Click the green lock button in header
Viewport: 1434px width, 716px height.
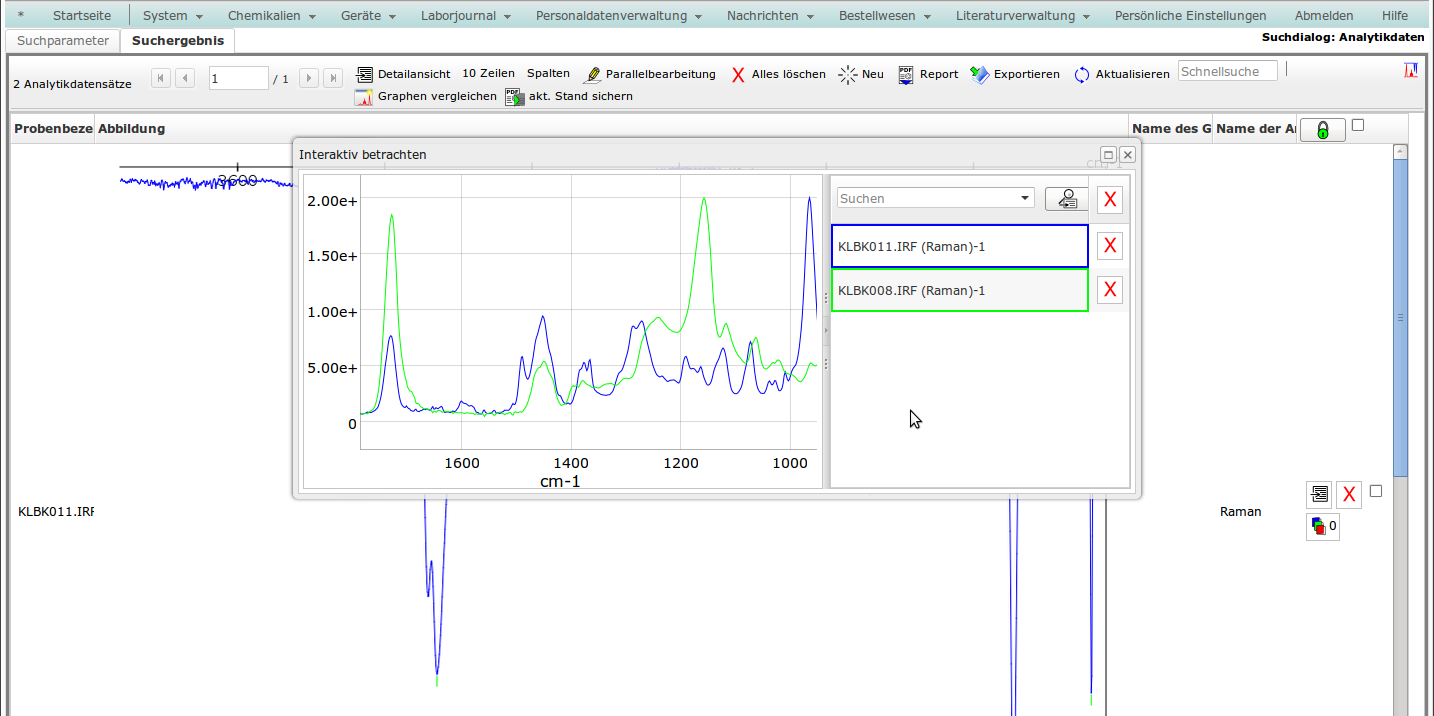click(1322, 130)
